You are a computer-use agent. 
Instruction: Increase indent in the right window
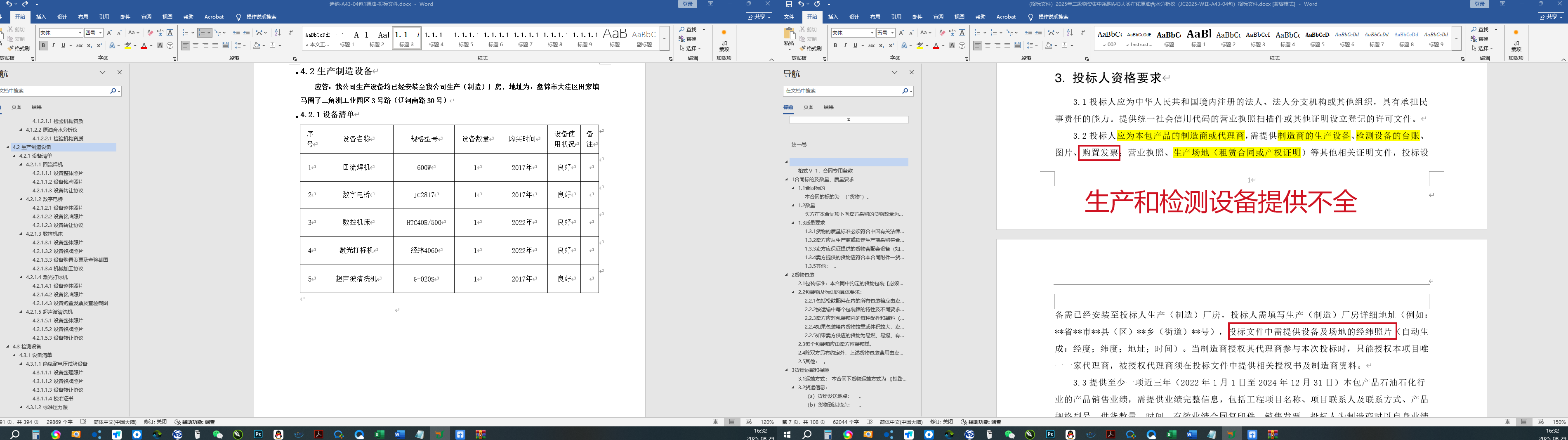pyautogui.click(x=1038, y=33)
